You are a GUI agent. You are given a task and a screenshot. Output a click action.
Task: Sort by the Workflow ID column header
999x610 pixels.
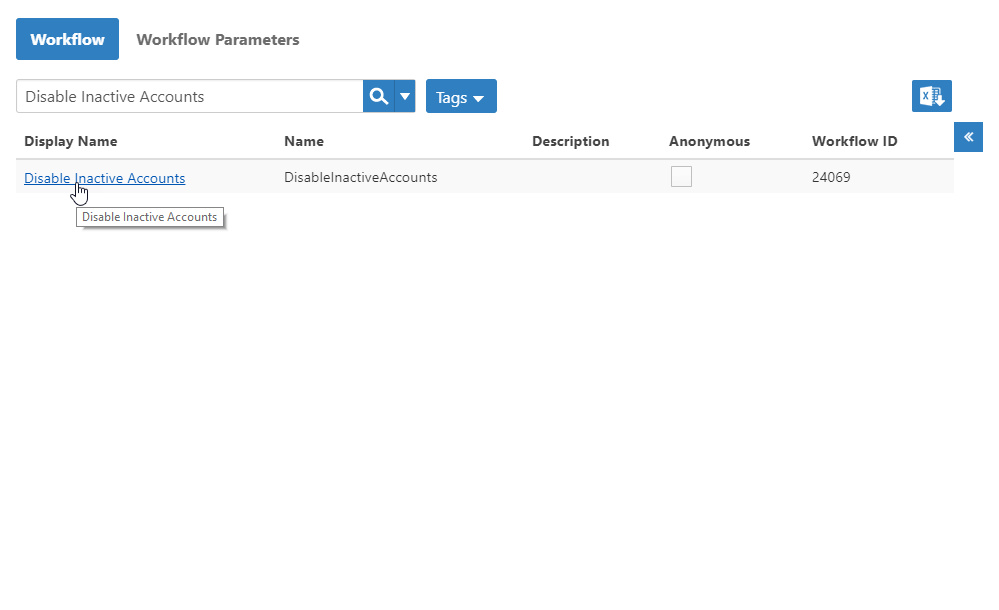pos(854,141)
